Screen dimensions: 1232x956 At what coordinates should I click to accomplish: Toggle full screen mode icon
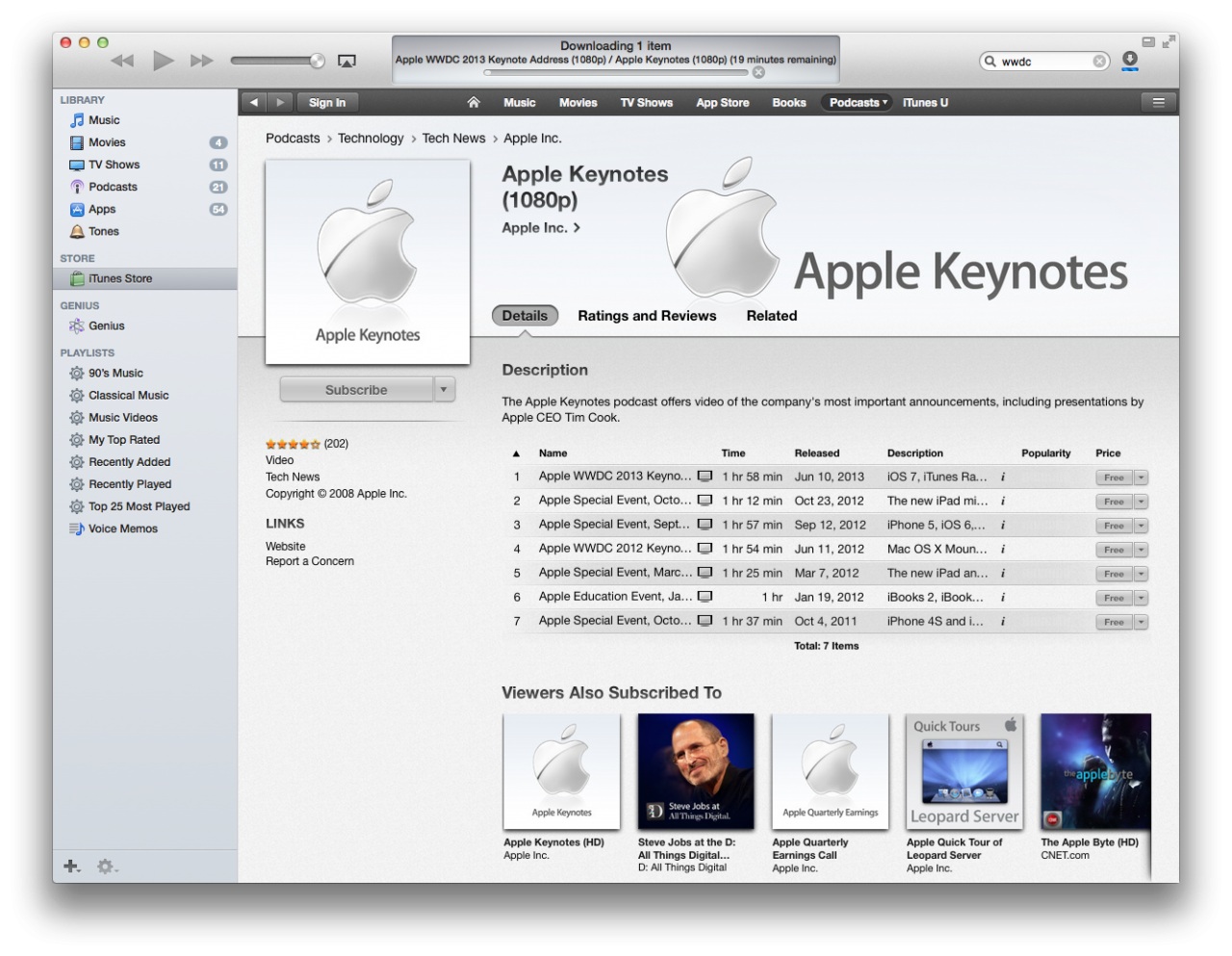click(1168, 41)
